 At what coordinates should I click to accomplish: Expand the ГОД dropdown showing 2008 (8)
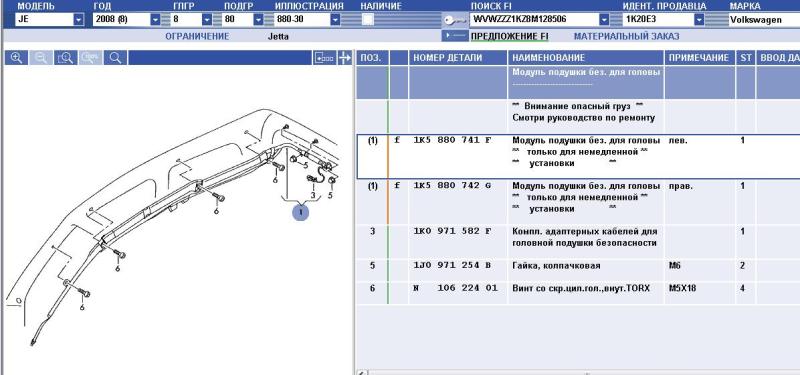tap(156, 20)
